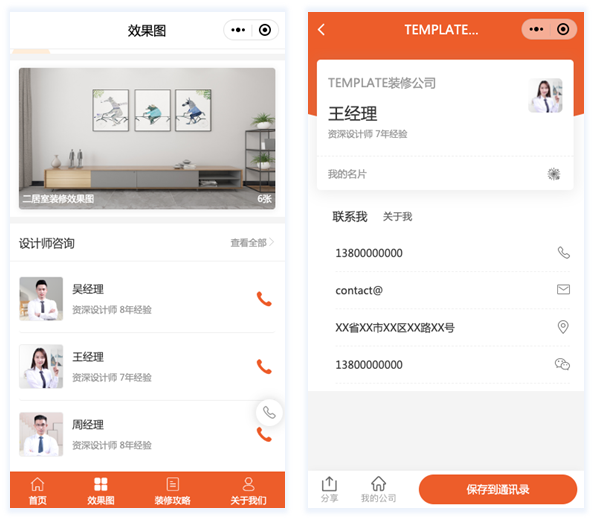Open the 二居室装修效果图 image

147,139
